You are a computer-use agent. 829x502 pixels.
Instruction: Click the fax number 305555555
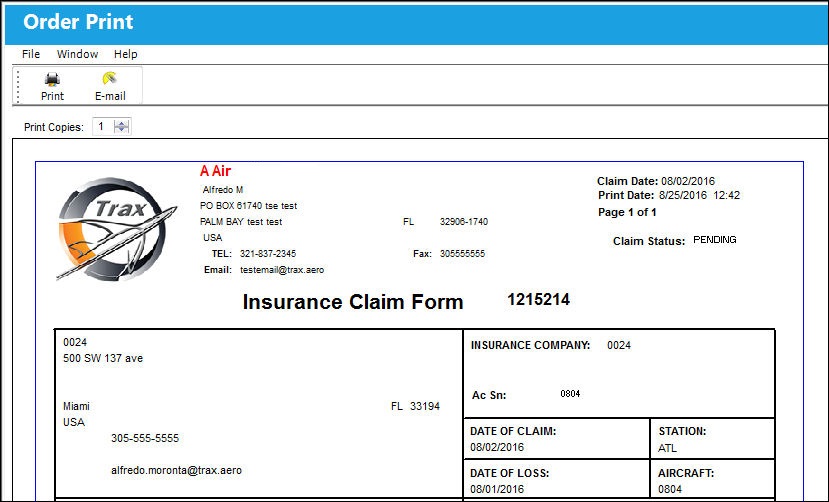pos(462,254)
